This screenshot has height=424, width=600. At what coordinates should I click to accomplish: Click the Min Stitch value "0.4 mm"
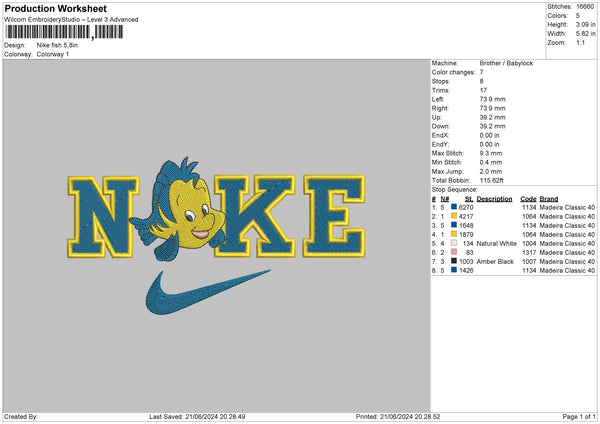tap(491, 162)
